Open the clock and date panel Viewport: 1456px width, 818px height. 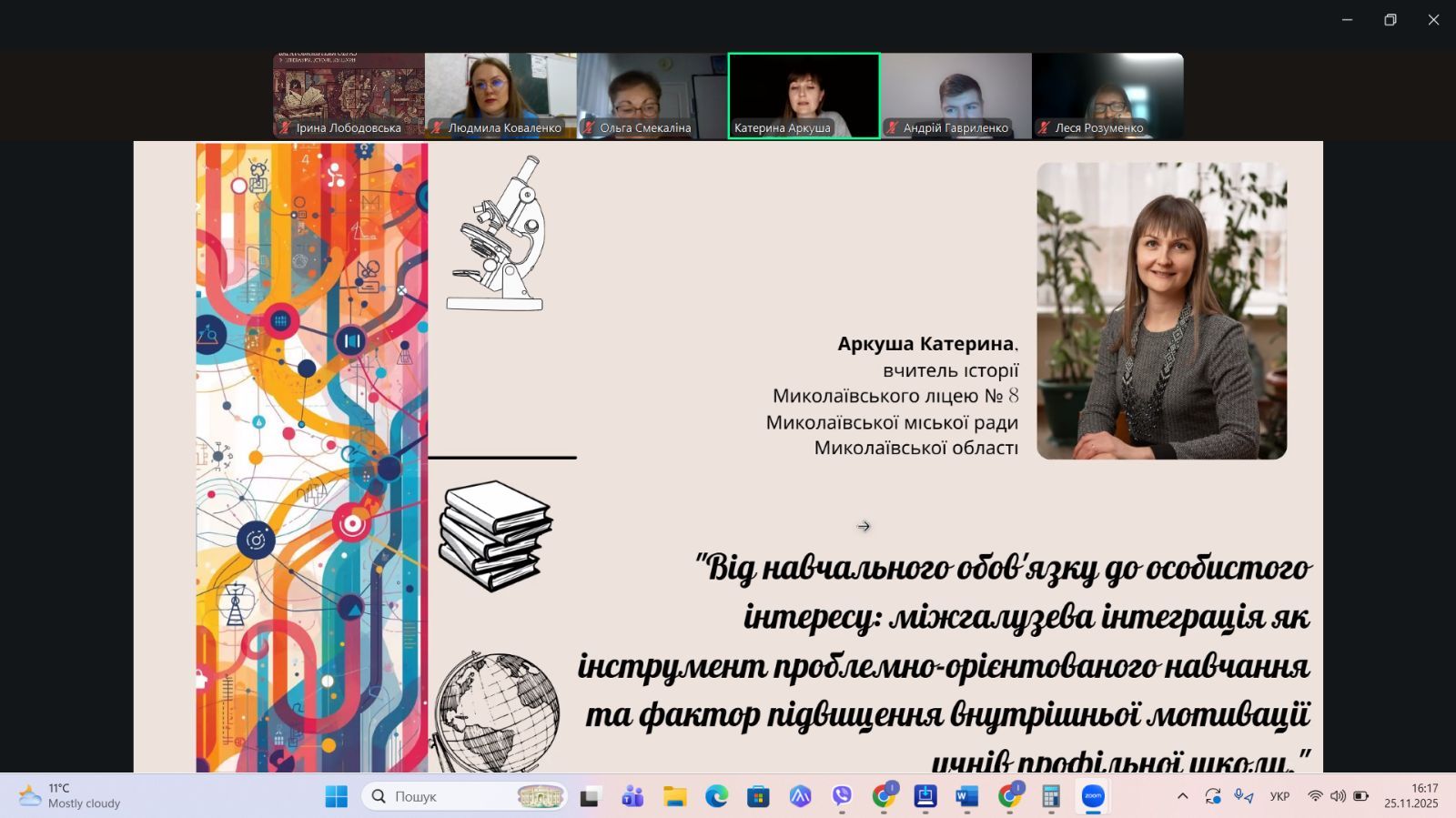pos(1411,796)
